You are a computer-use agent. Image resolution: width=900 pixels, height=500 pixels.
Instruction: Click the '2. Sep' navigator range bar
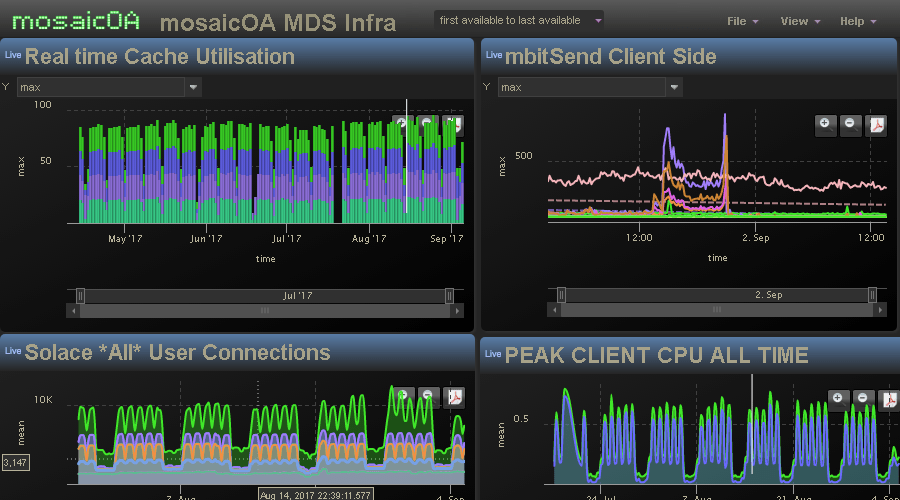tap(717, 295)
